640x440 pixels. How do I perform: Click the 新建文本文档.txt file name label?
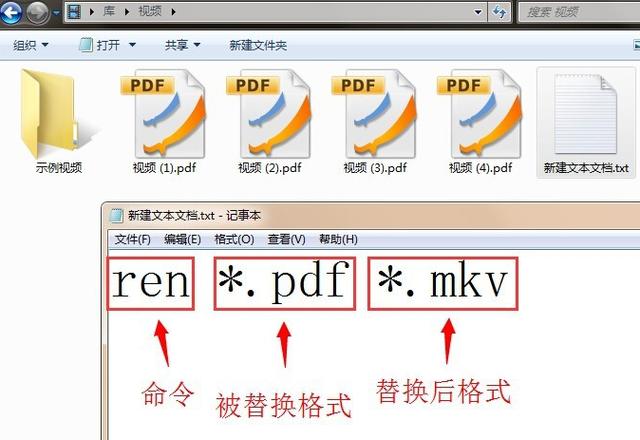click(586, 168)
